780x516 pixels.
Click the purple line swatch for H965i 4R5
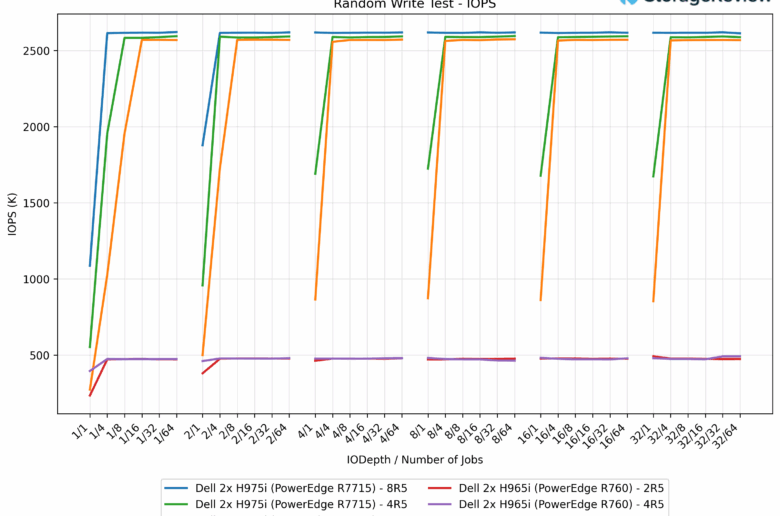tap(440, 505)
